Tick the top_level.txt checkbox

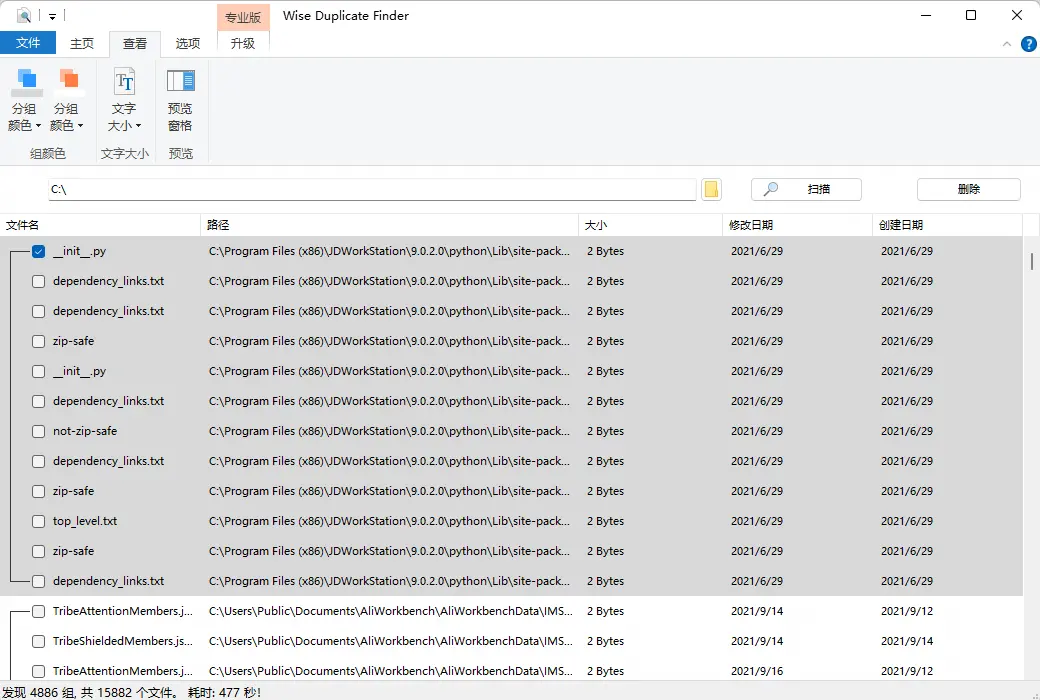tap(38, 522)
